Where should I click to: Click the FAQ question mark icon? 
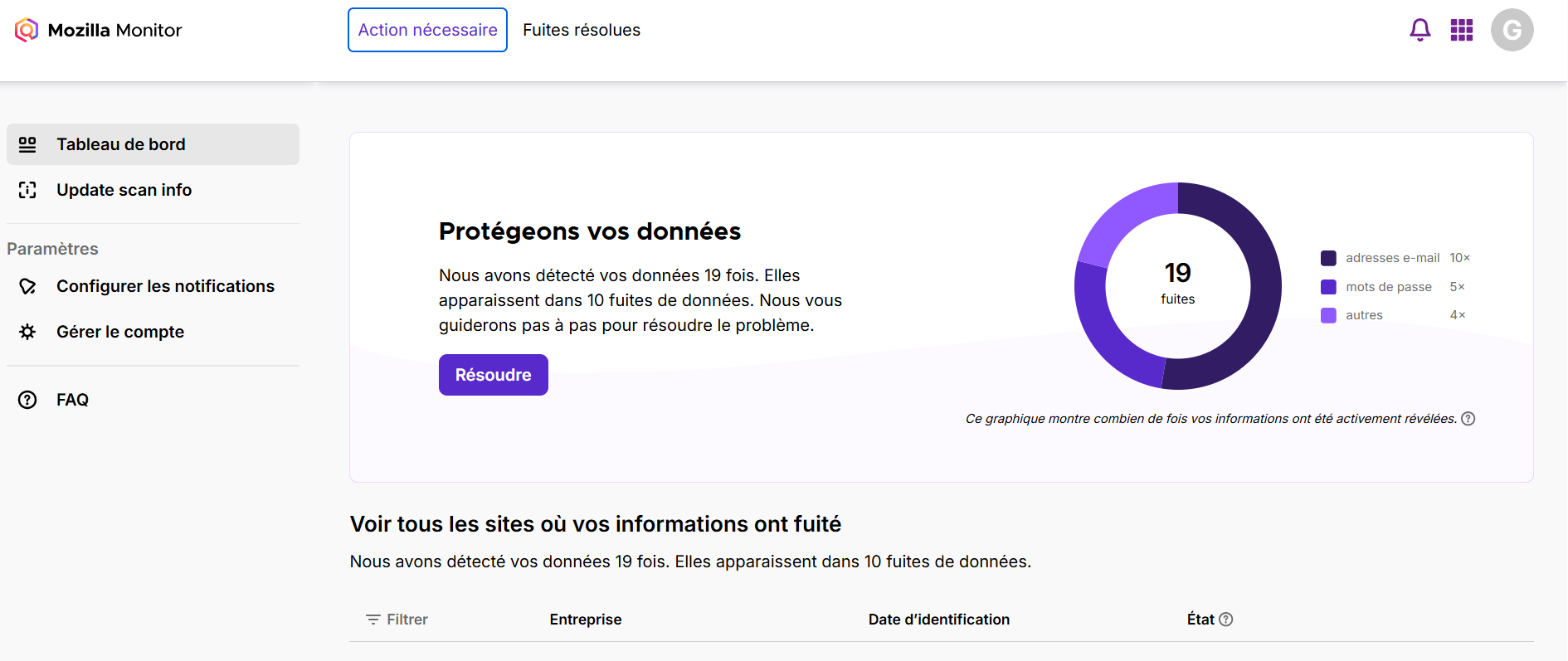(x=27, y=400)
